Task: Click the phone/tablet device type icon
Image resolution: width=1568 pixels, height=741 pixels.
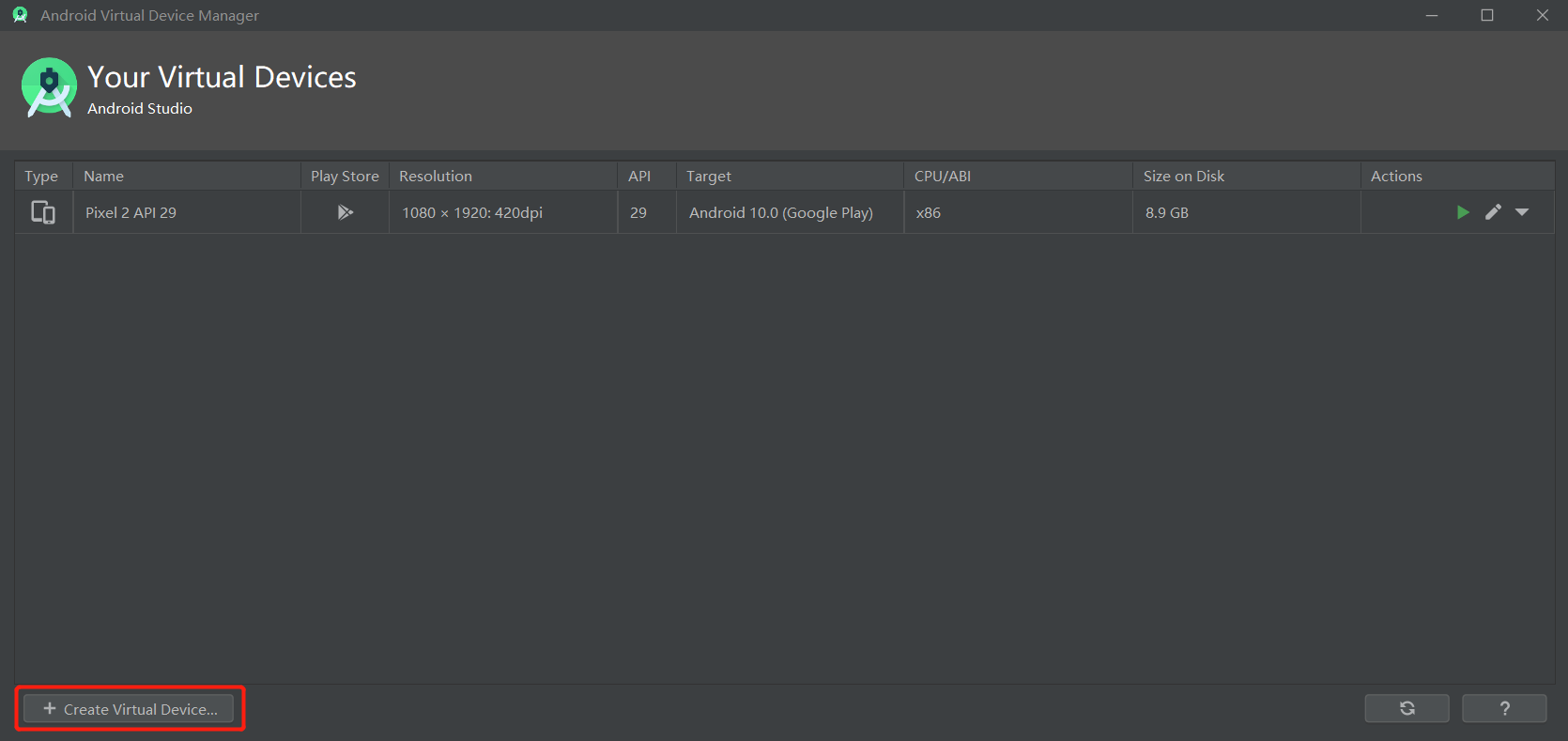Action: point(43,212)
